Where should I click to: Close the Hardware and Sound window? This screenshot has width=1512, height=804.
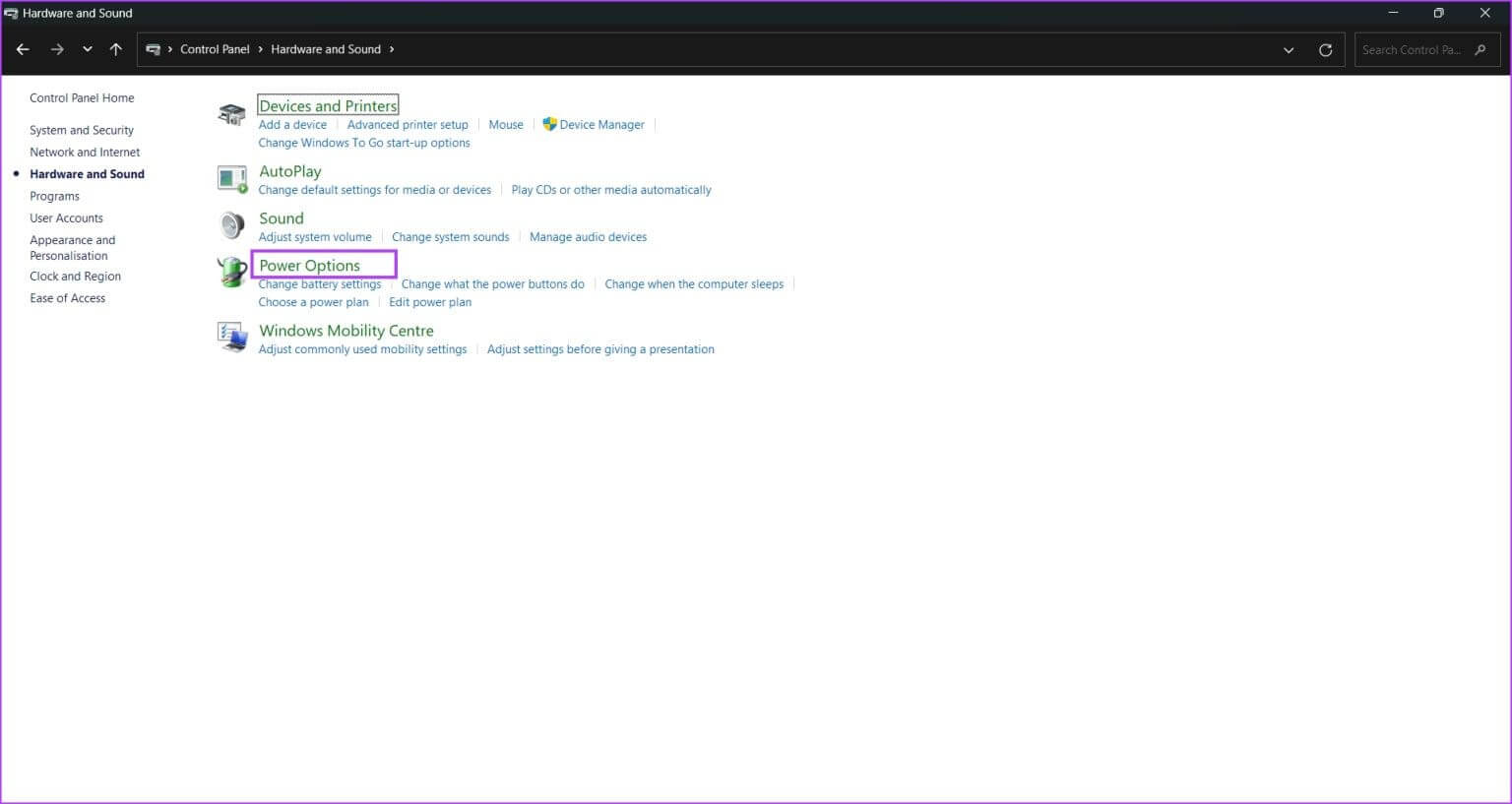coord(1484,13)
